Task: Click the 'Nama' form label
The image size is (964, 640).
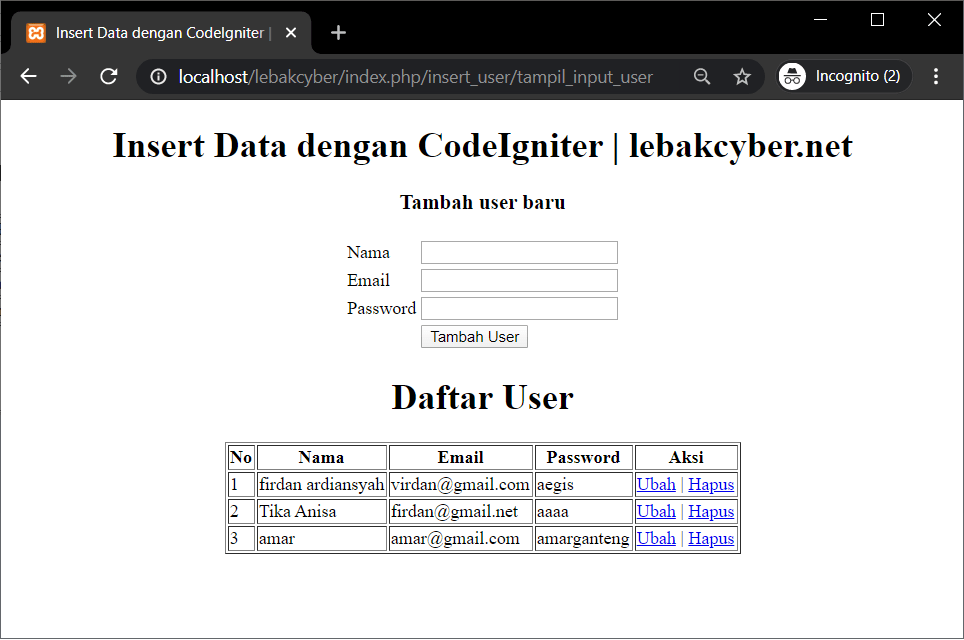Action: [x=368, y=253]
